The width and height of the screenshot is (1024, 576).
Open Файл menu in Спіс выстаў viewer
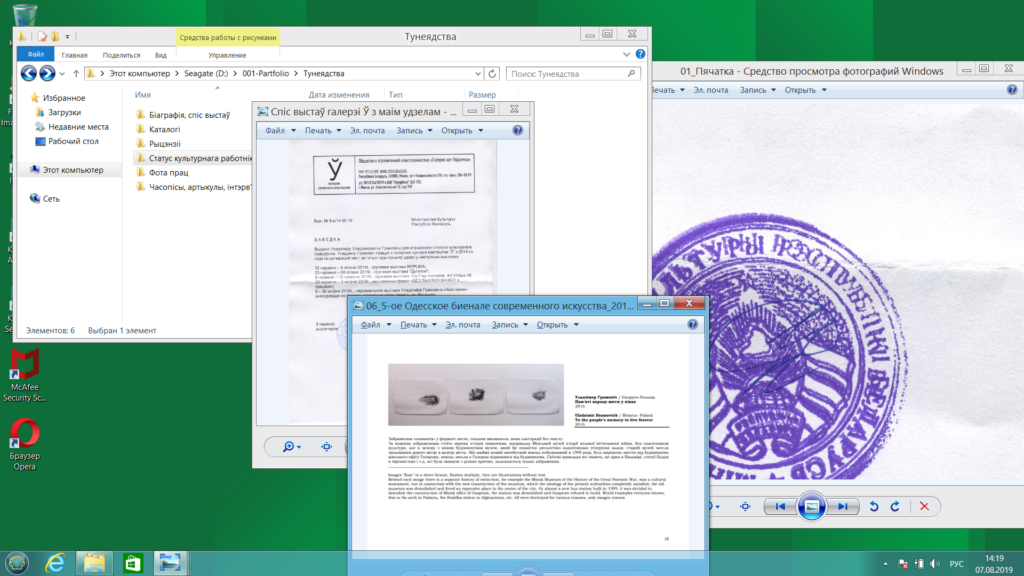tap(280, 131)
